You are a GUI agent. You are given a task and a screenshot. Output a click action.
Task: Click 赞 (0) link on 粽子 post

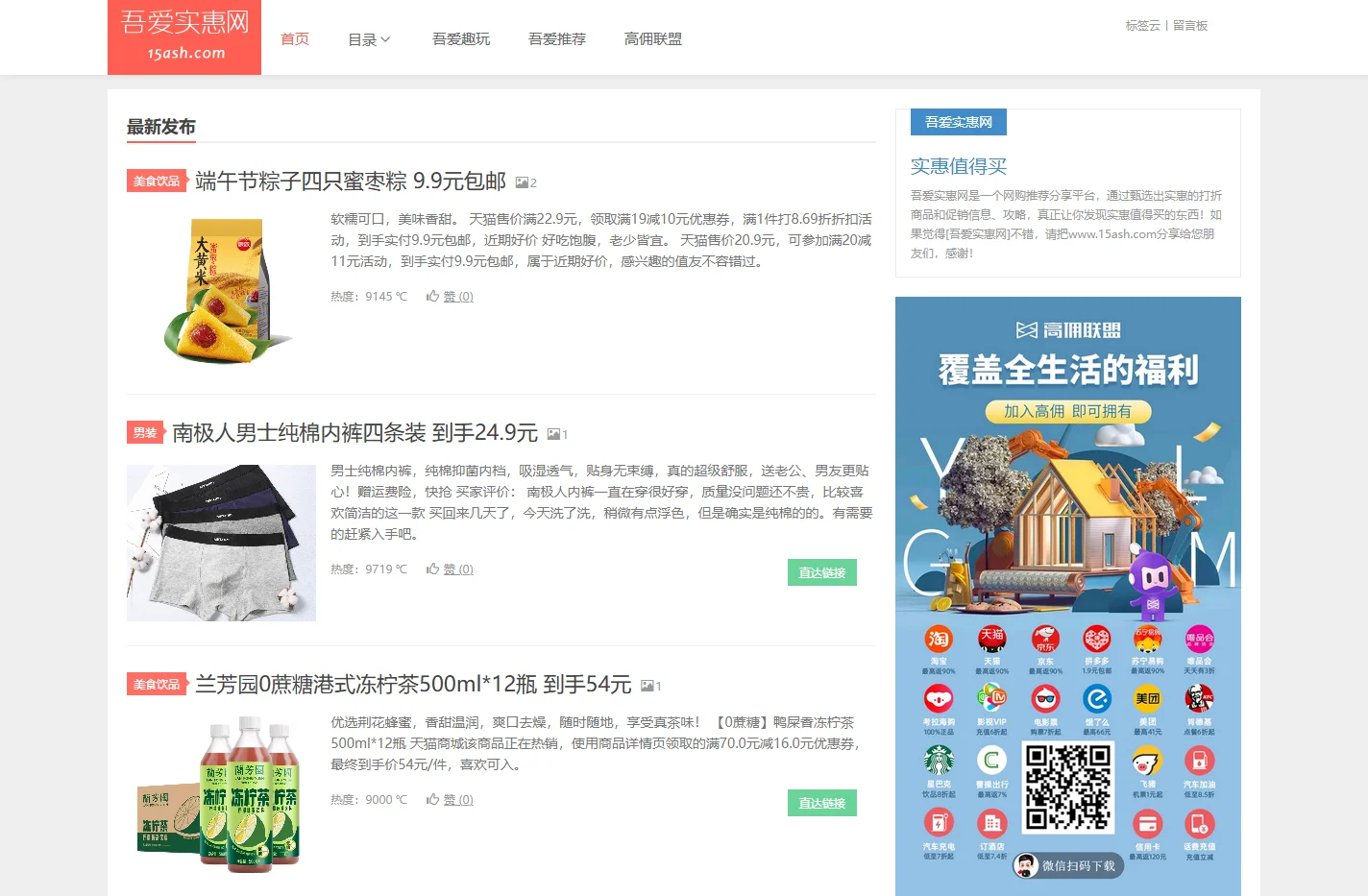[458, 297]
